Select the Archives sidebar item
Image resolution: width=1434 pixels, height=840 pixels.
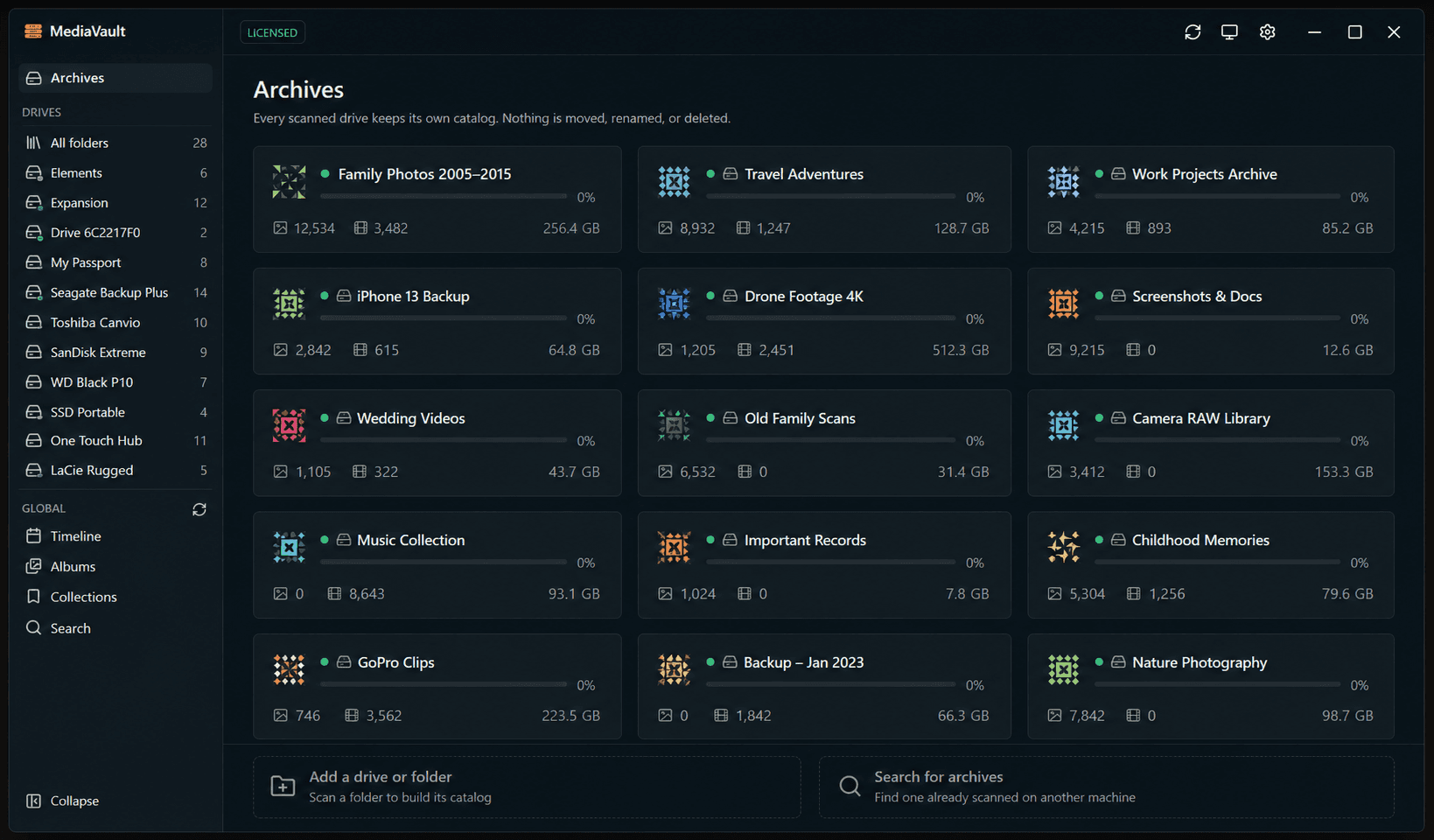(x=115, y=78)
